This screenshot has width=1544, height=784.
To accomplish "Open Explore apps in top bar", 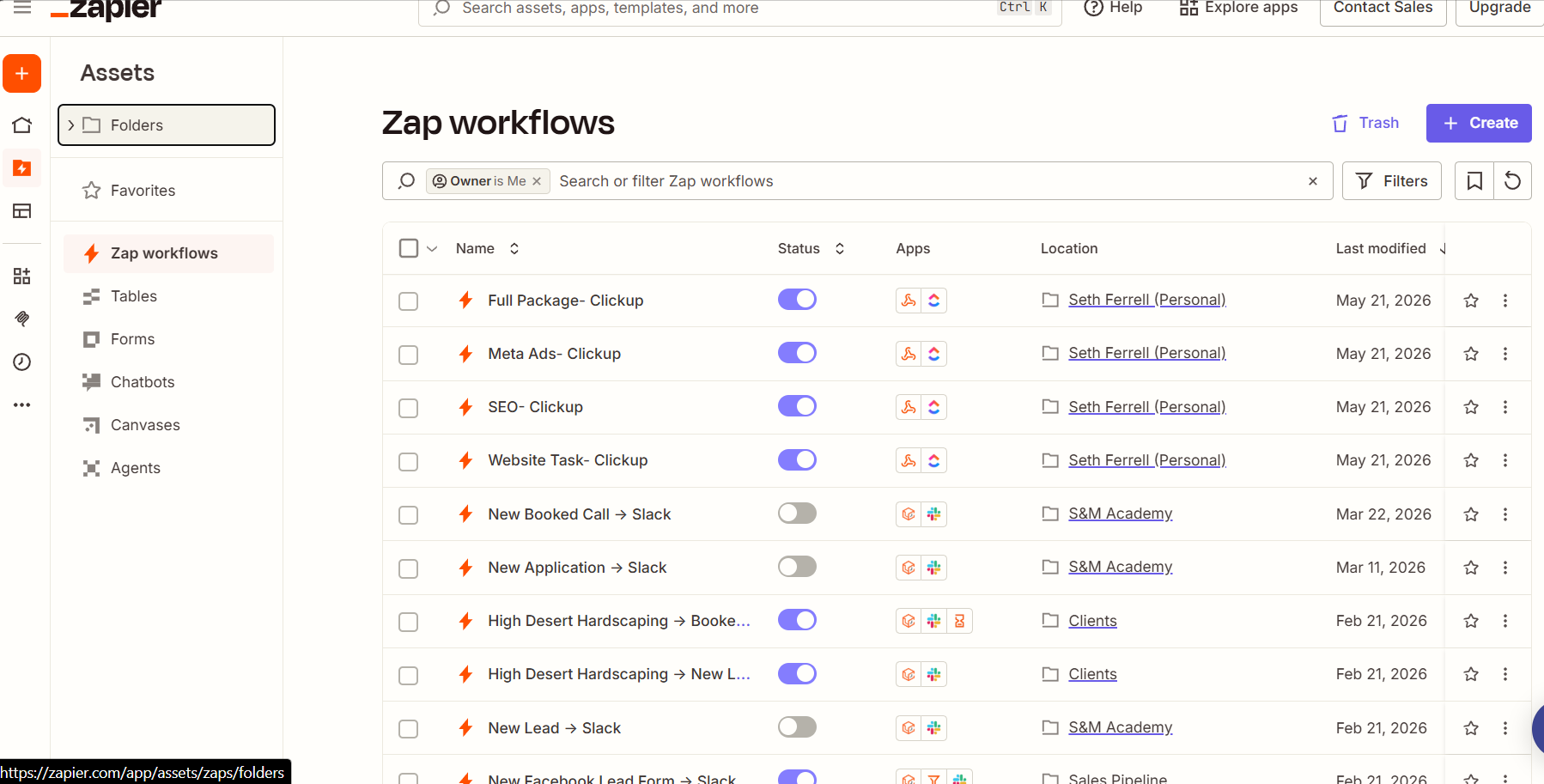I will pos(1238,8).
